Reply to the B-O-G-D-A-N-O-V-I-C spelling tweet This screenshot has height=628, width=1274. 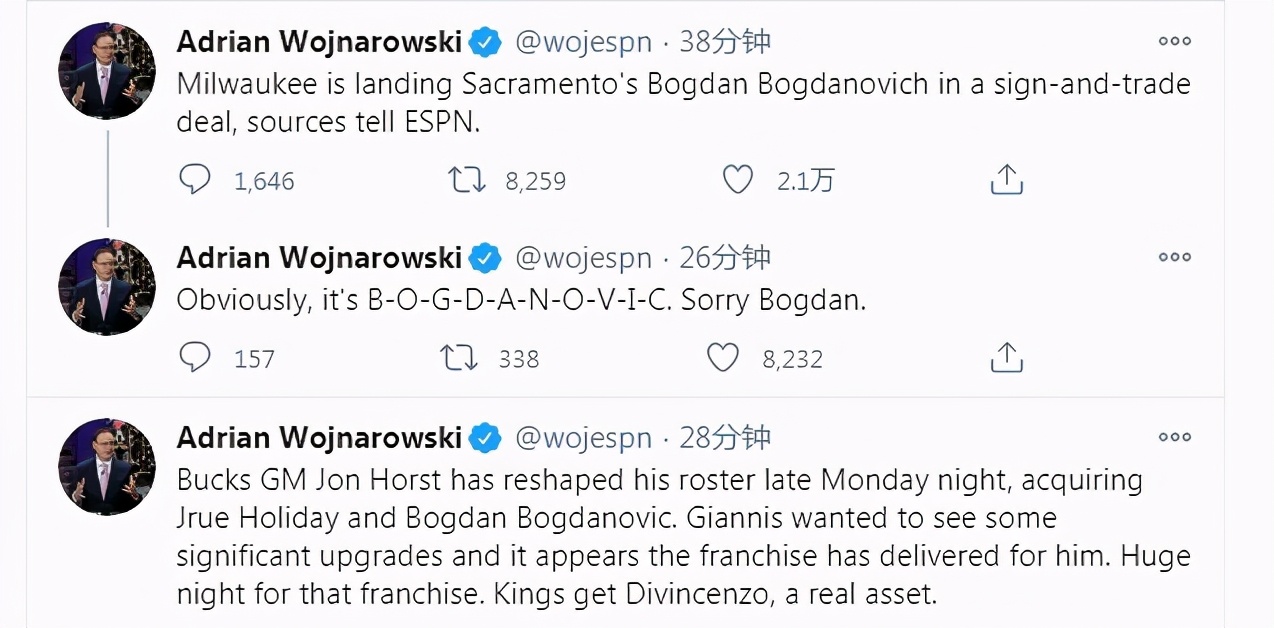pyautogui.click(x=195, y=358)
